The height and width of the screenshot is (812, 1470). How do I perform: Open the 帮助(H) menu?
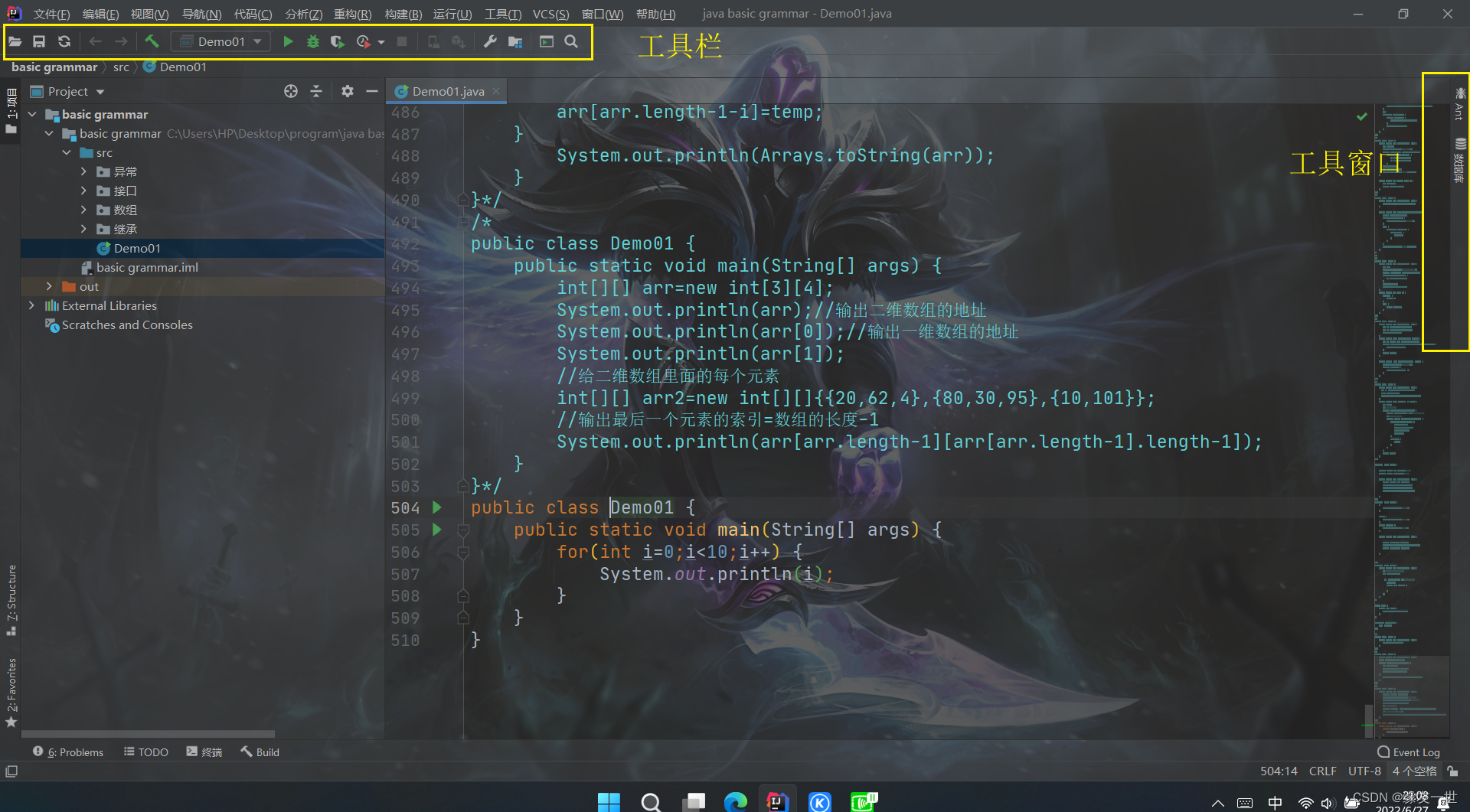655,14
